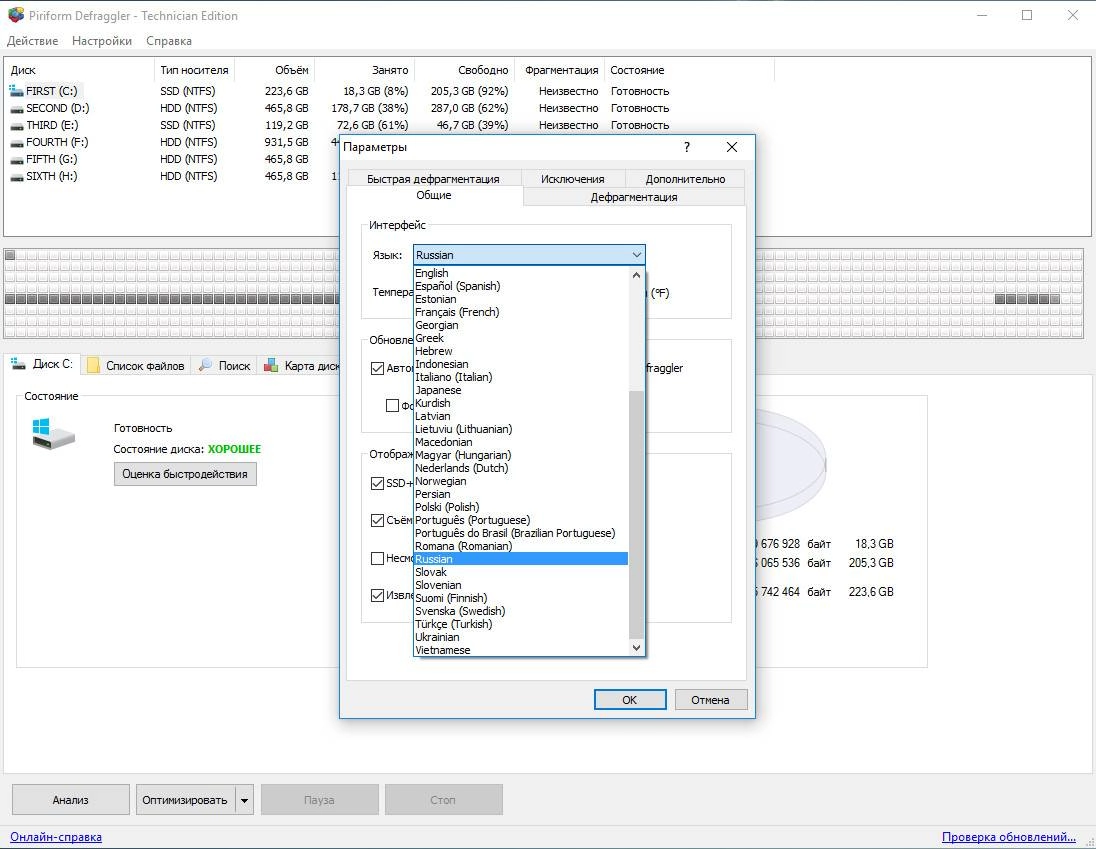Screen dimensions: 1096x849
Task: Open the Оптимизировать dropdown arrow
Action: point(245,800)
